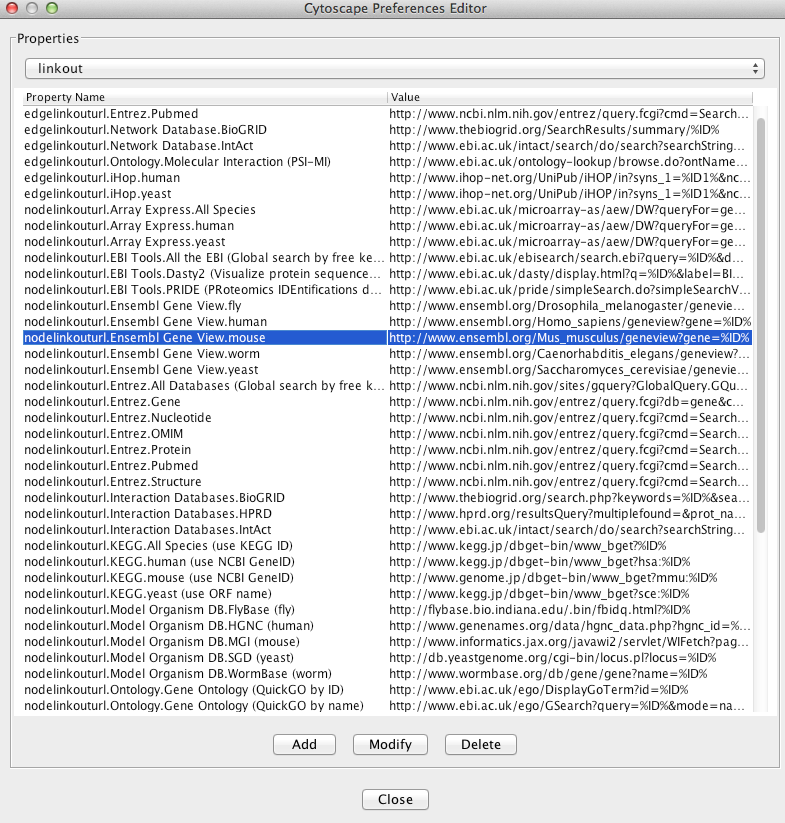Open the linkout properties dropdown
The image size is (785, 823).
394,69
